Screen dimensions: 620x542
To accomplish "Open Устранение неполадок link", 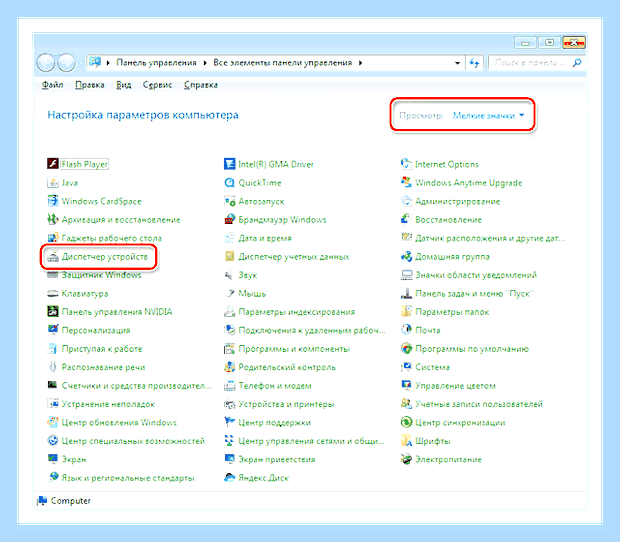I will [x=108, y=404].
